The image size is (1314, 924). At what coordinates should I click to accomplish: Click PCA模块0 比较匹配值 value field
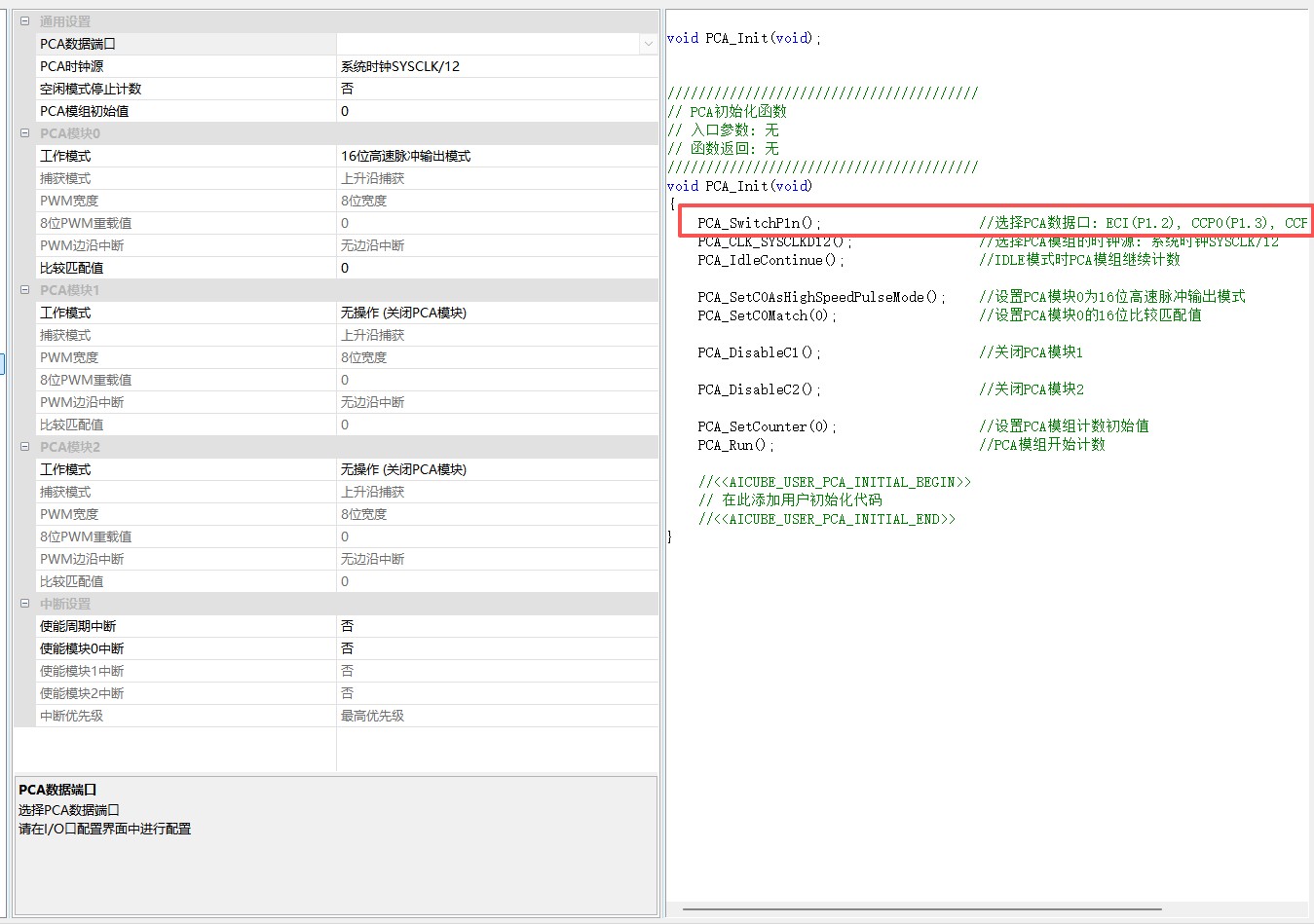[x=497, y=268]
